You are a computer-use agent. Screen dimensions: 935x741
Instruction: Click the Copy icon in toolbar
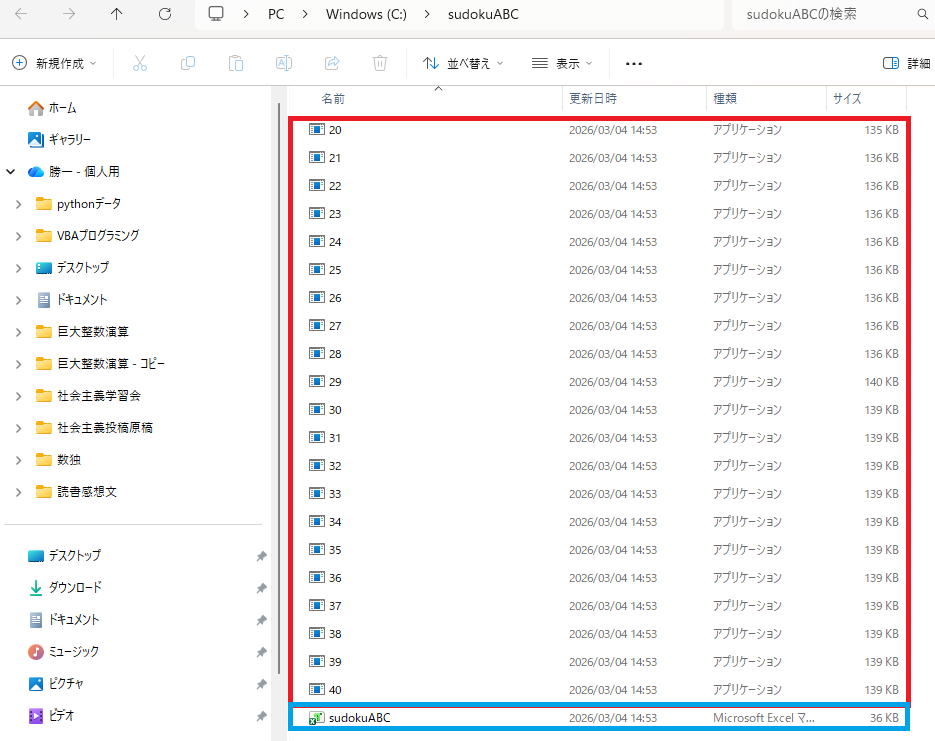pyautogui.click(x=188, y=63)
